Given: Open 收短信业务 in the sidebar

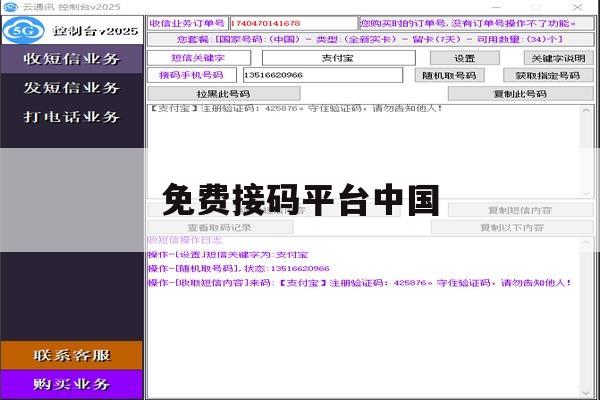Looking at the screenshot, I should coord(72,59).
